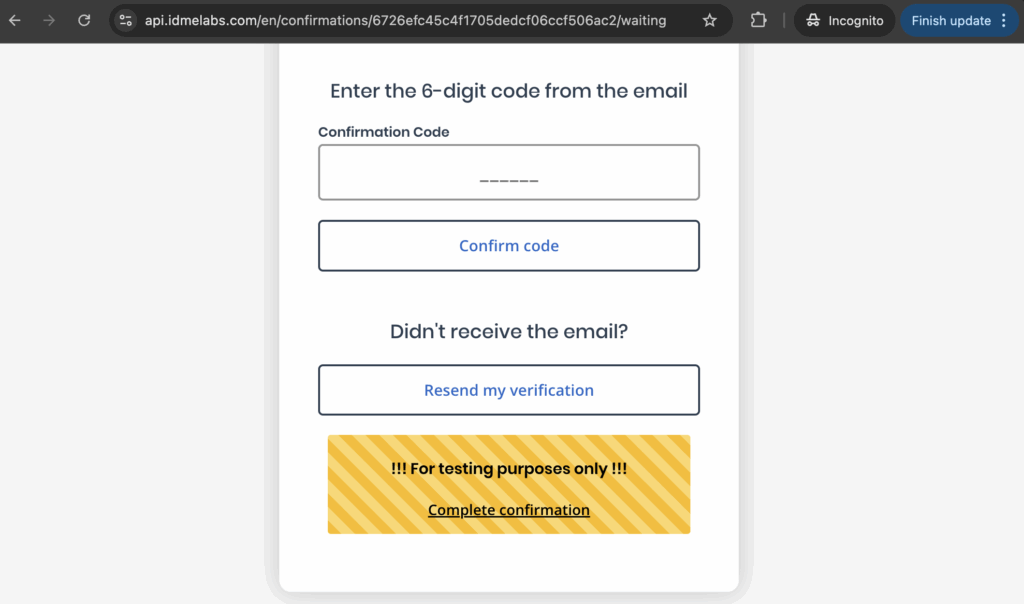
Task: Open the site information icon
Action: coord(125,20)
